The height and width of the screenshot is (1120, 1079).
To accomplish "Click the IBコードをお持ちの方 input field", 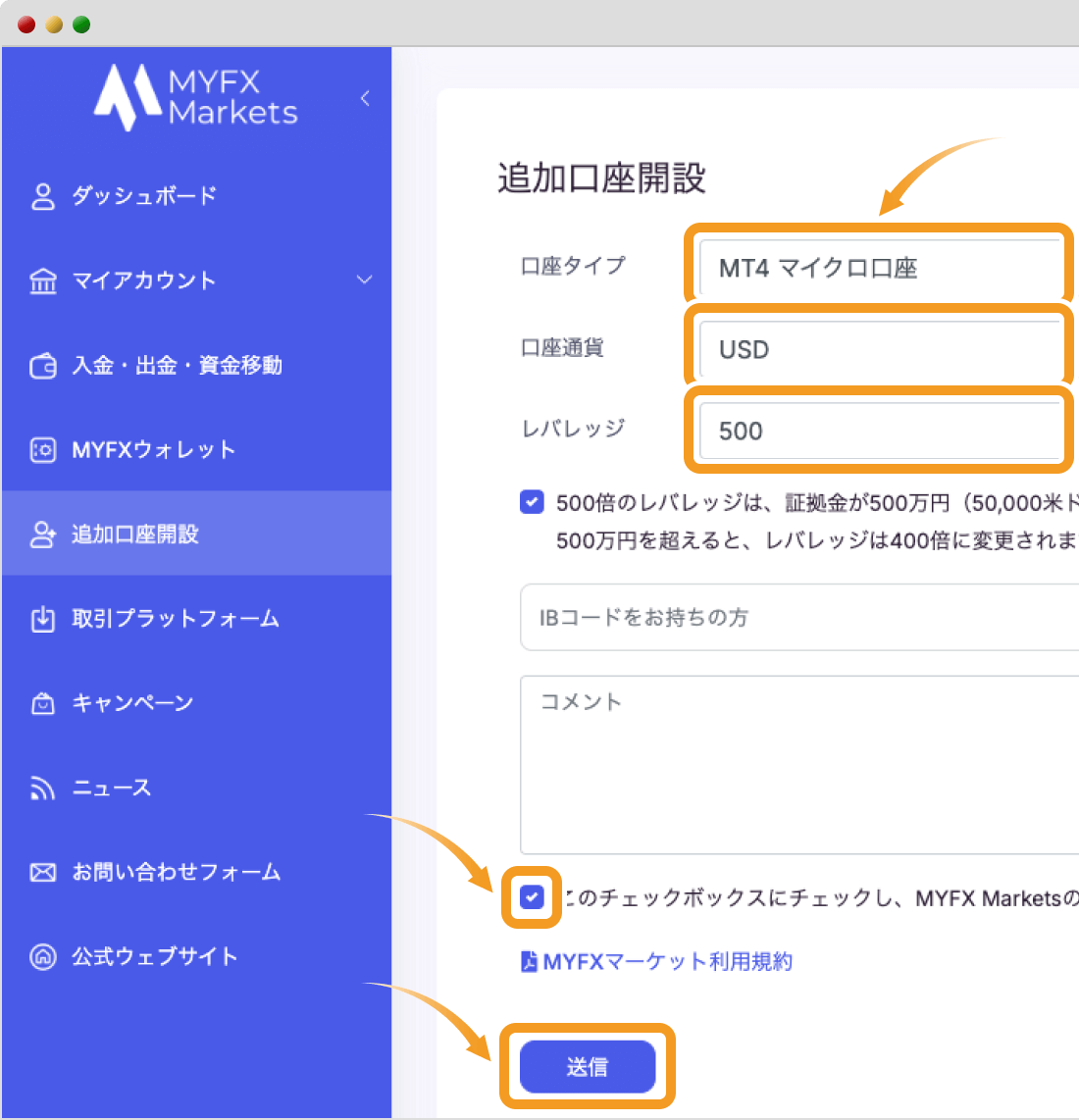I will [799, 617].
